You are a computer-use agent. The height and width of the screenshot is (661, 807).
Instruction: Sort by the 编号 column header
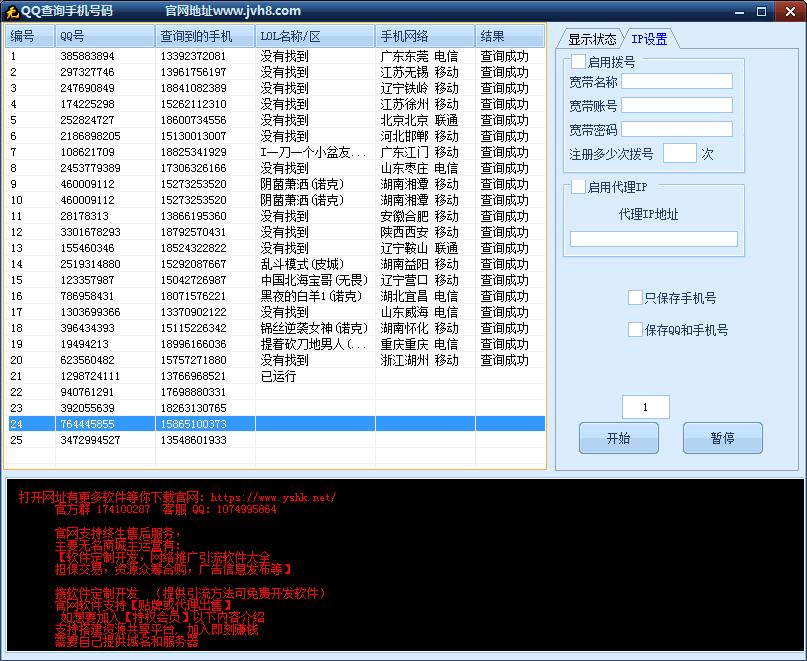(x=30, y=36)
